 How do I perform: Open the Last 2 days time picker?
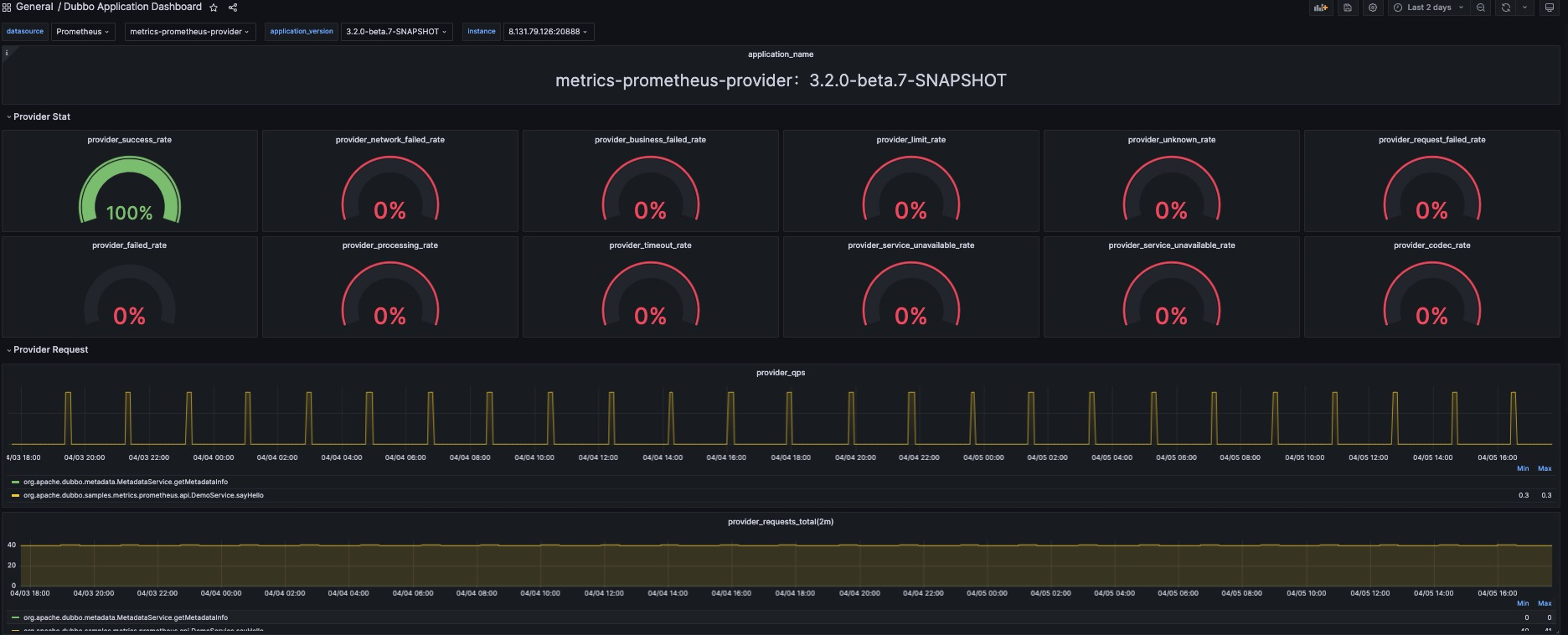tap(1428, 8)
